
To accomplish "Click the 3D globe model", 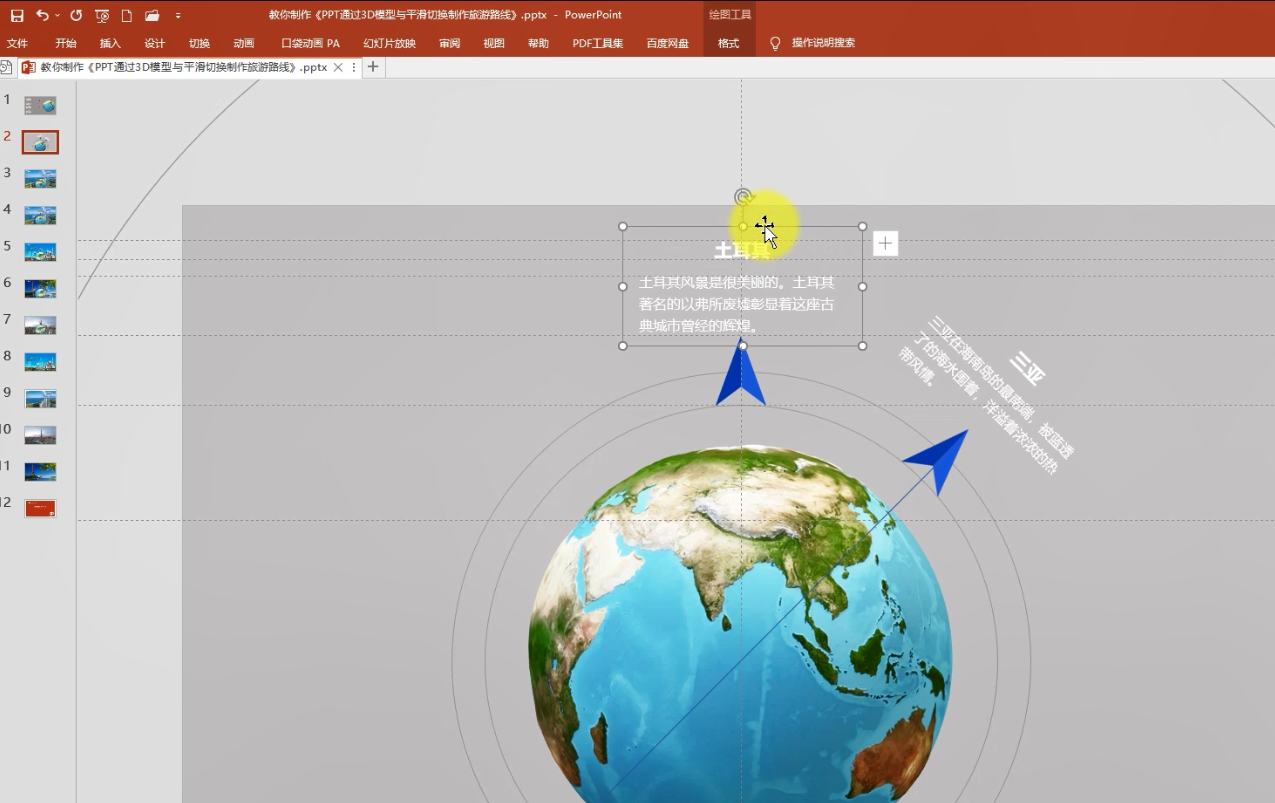I will point(740,623).
